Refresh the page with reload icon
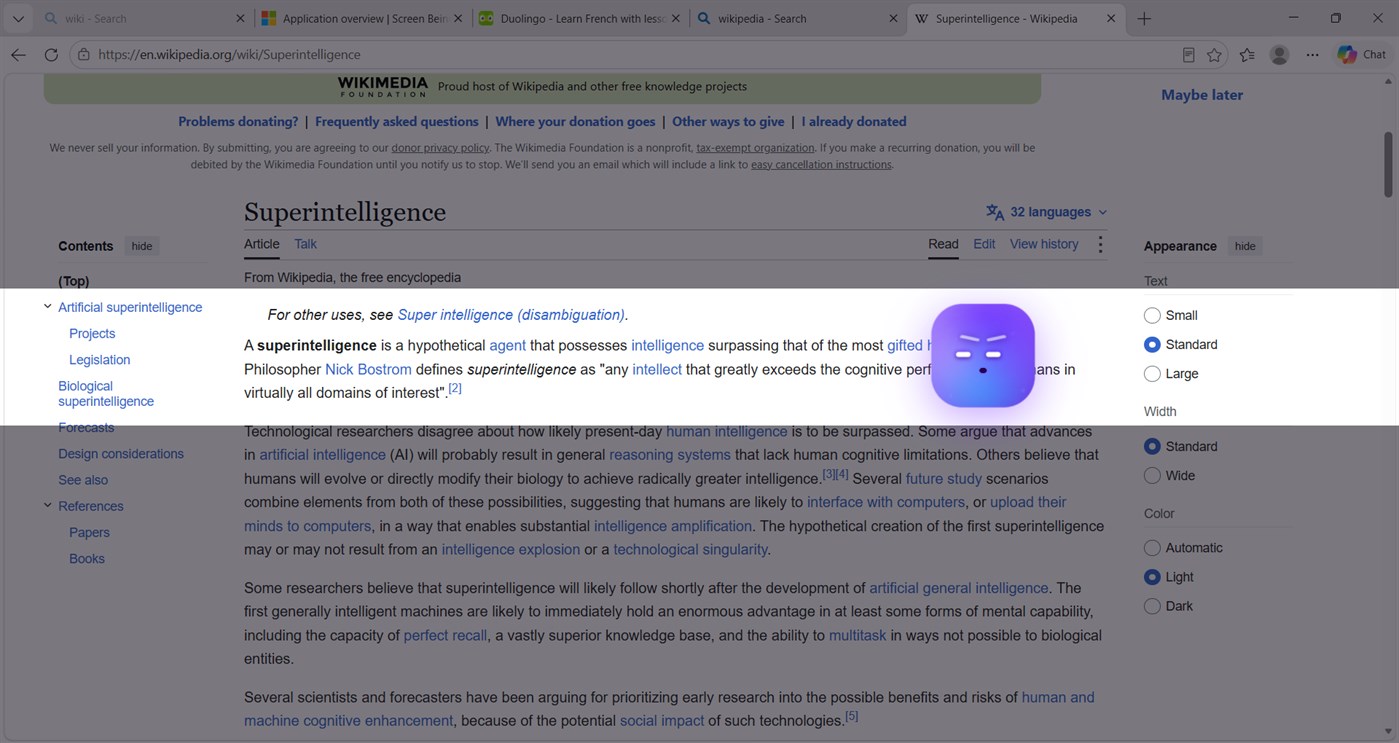This screenshot has width=1399, height=743. tap(51, 55)
